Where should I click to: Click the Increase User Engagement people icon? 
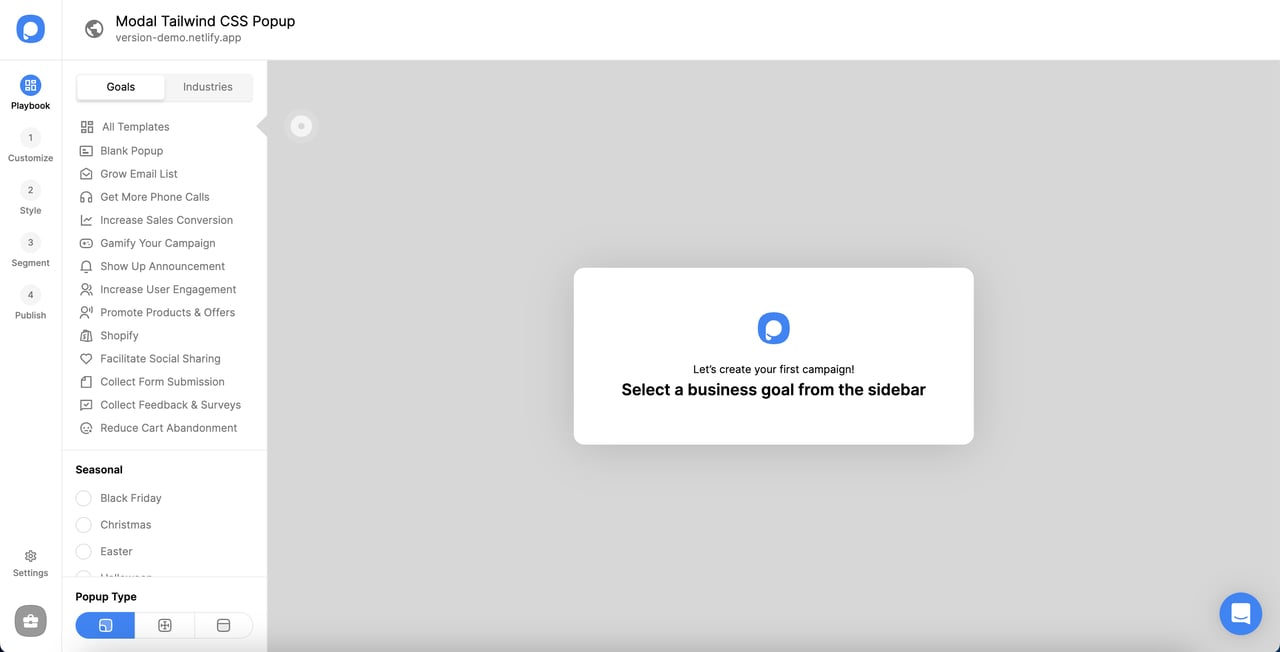point(86,289)
